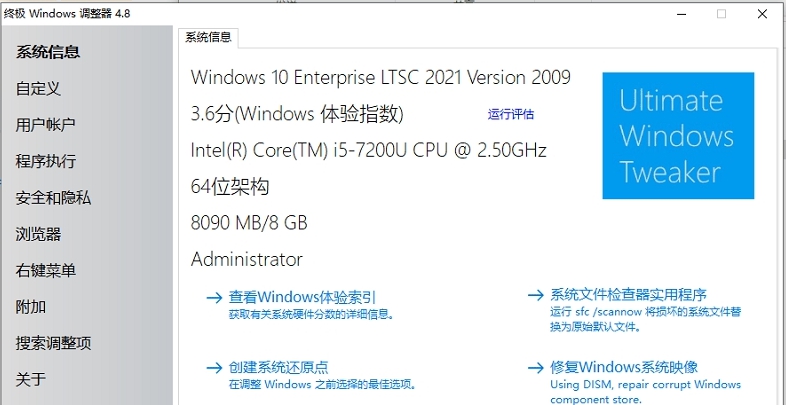
Task: Open the 系统信息 sidebar section
Action: click(x=48, y=52)
